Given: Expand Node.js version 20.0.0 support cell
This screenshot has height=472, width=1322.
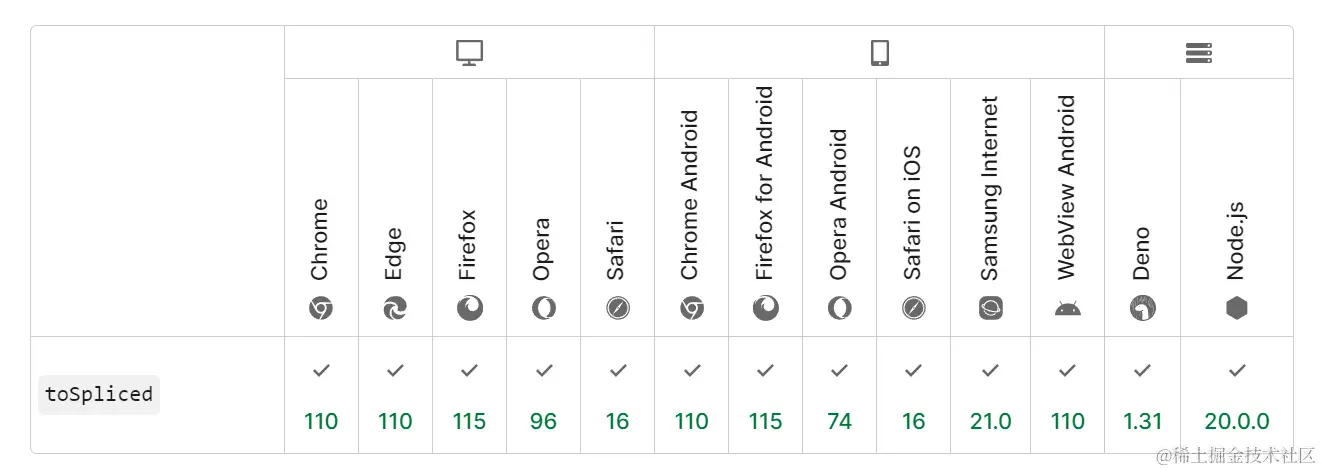Looking at the screenshot, I should click(1237, 396).
